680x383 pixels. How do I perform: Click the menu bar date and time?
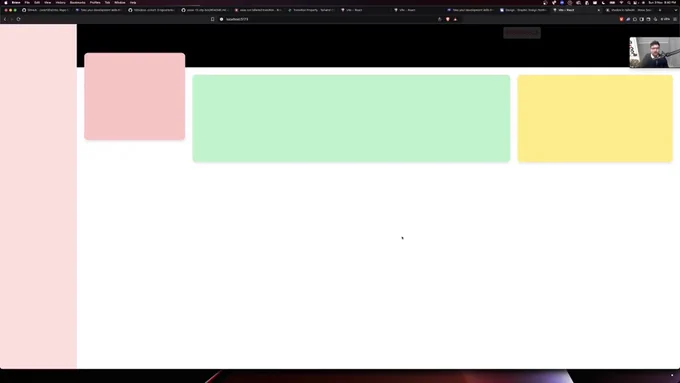click(662, 3)
